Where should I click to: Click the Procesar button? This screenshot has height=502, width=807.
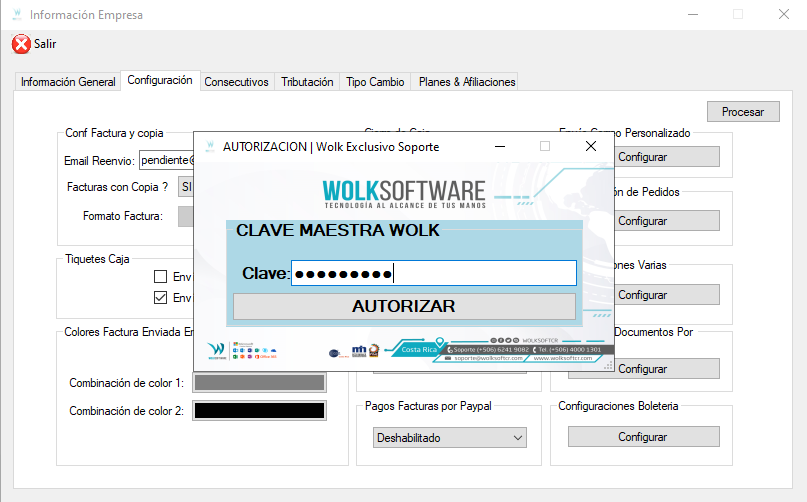743,112
